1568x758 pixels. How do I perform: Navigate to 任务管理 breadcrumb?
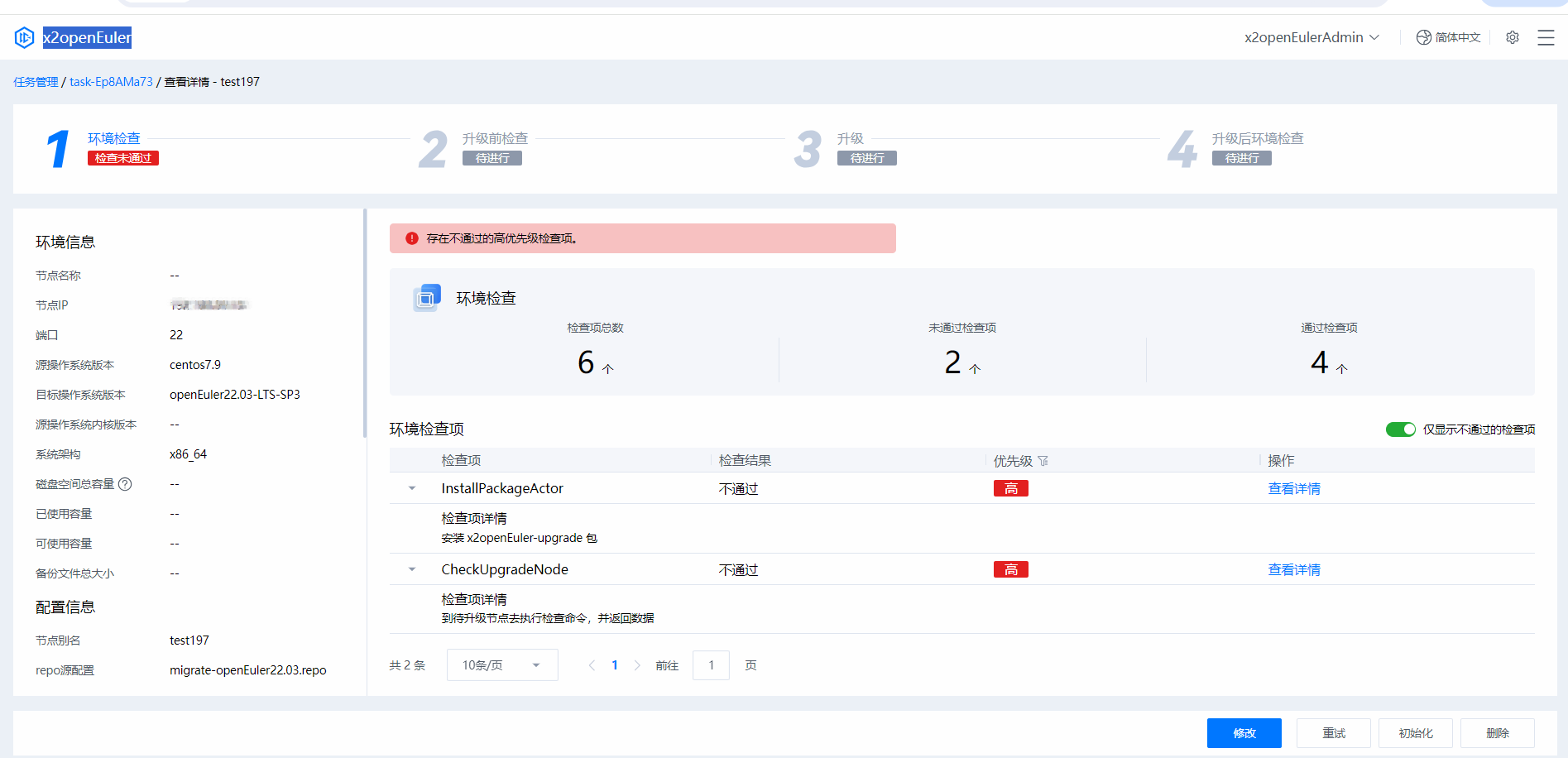tap(36, 82)
